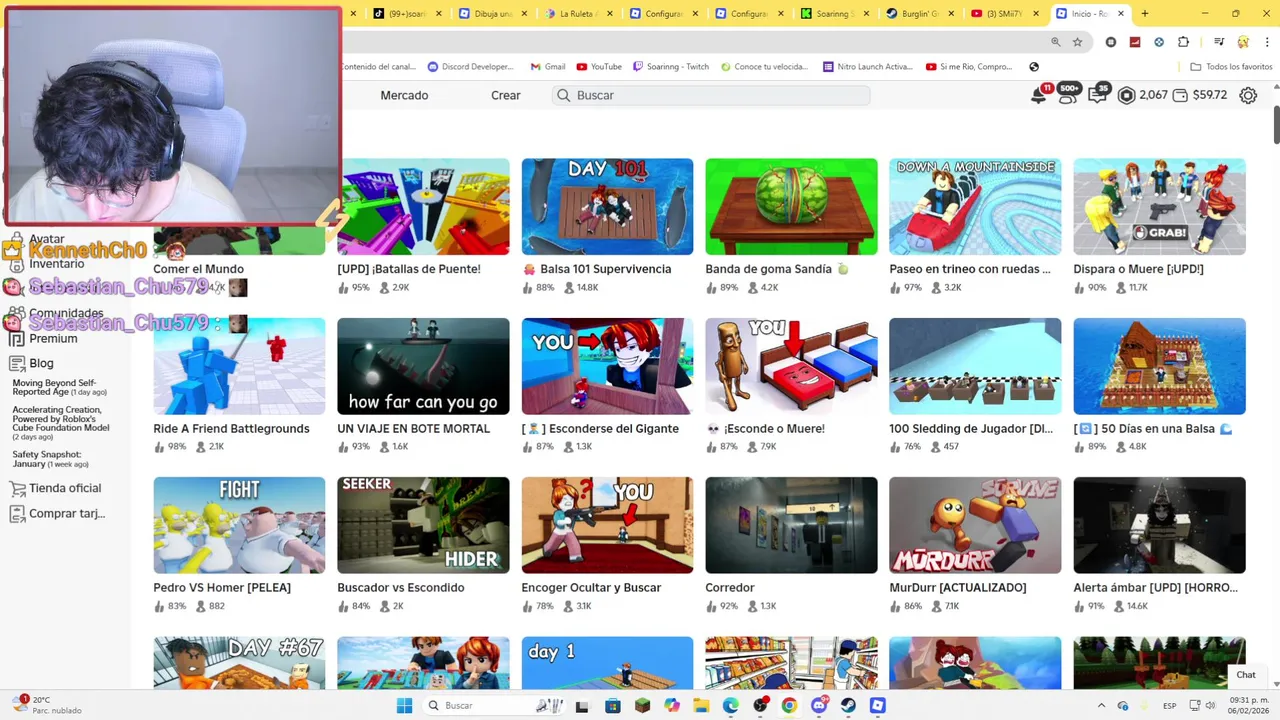1280x720 pixels.
Task: Open Nitro Launch Activa bookmark
Action: coord(868,67)
